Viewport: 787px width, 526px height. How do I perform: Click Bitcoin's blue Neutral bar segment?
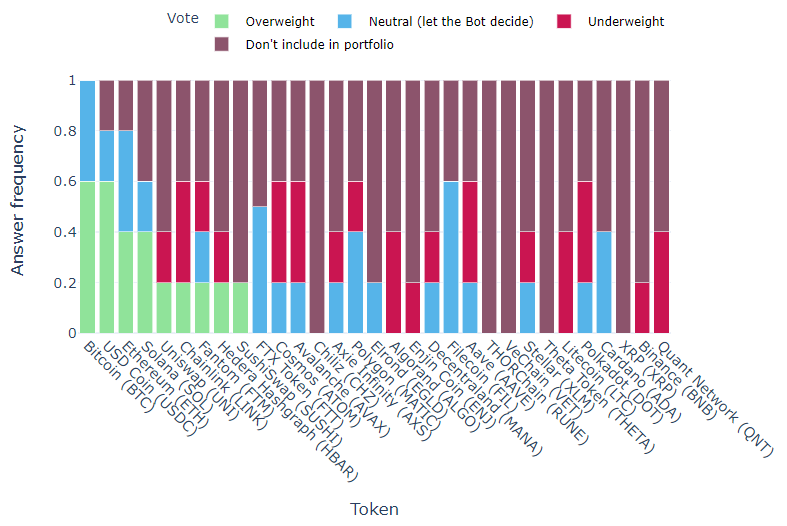click(x=88, y=130)
